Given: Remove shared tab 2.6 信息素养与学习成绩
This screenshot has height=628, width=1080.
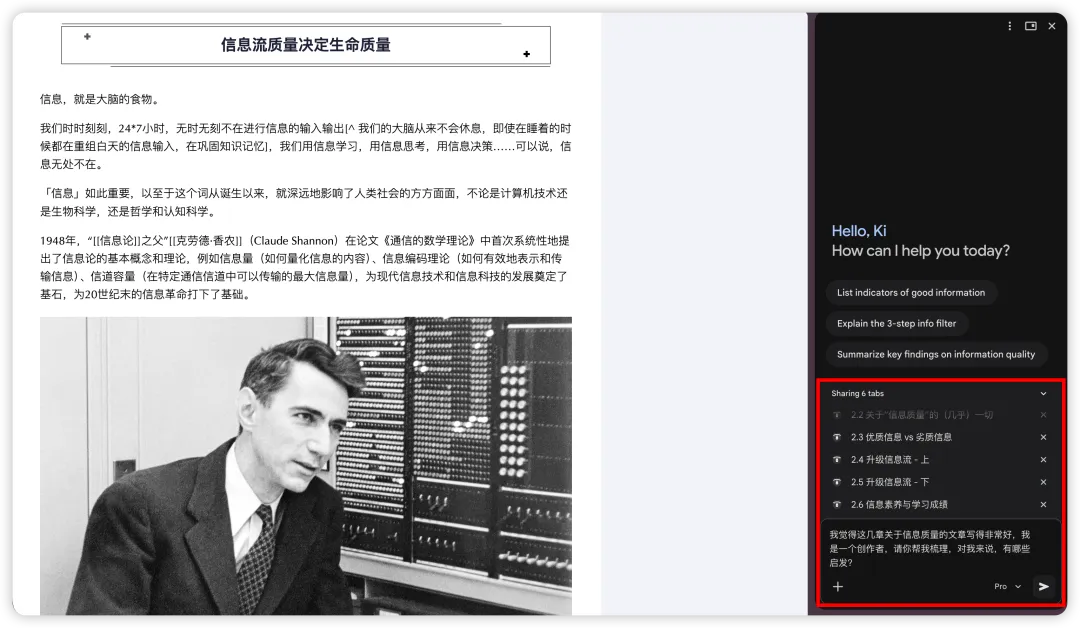Looking at the screenshot, I should 1043,505.
